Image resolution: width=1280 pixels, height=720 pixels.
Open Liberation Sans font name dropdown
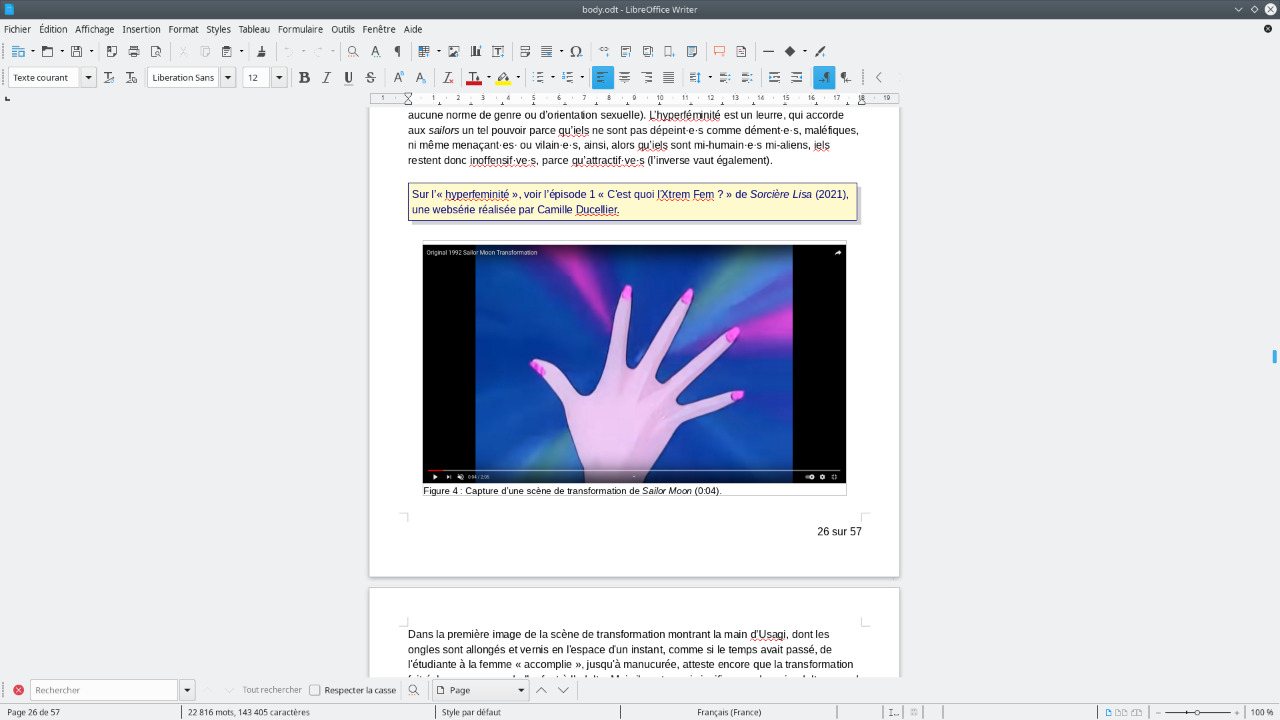[228, 77]
